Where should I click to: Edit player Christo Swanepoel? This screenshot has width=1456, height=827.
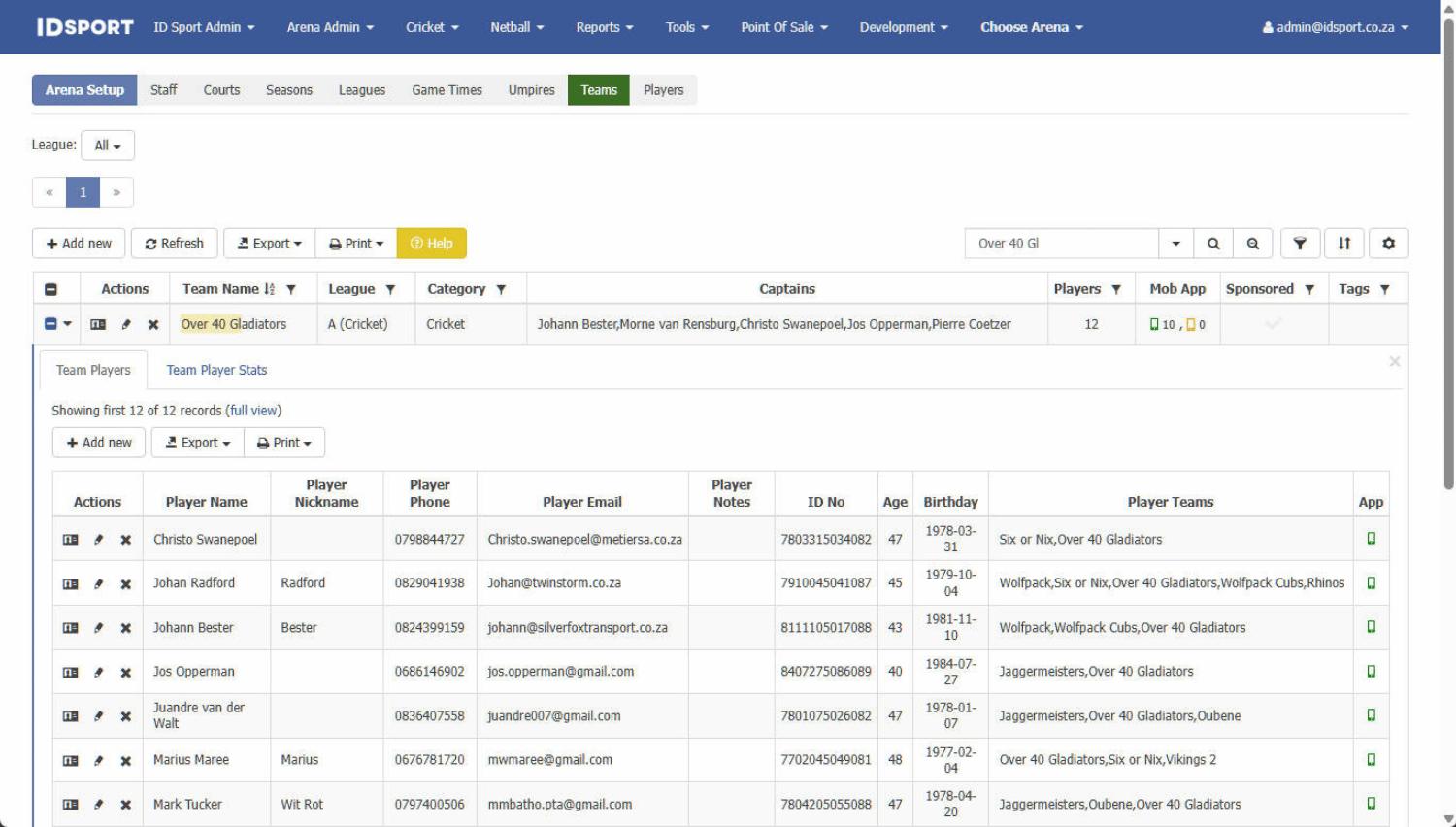tap(98, 540)
